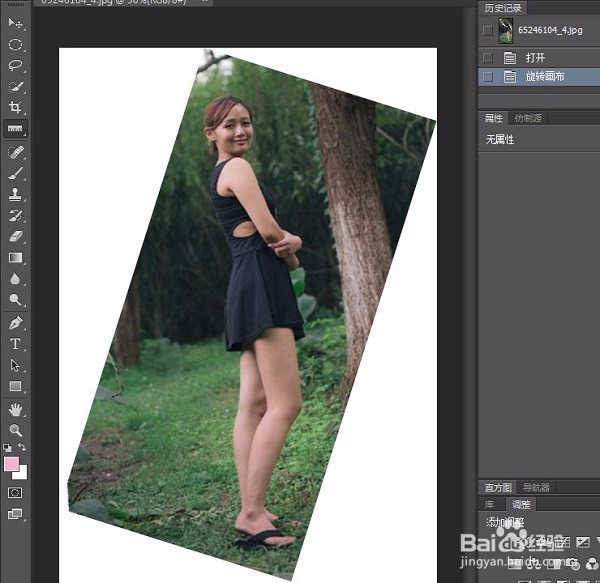This screenshot has height=583, width=600.
Task: Open the white background color picker
Action: coord(22,474)
